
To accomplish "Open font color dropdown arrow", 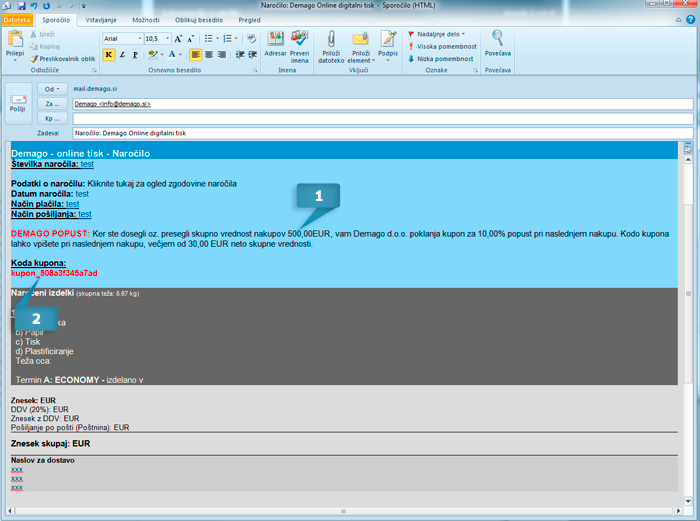I will click(181, 54).
